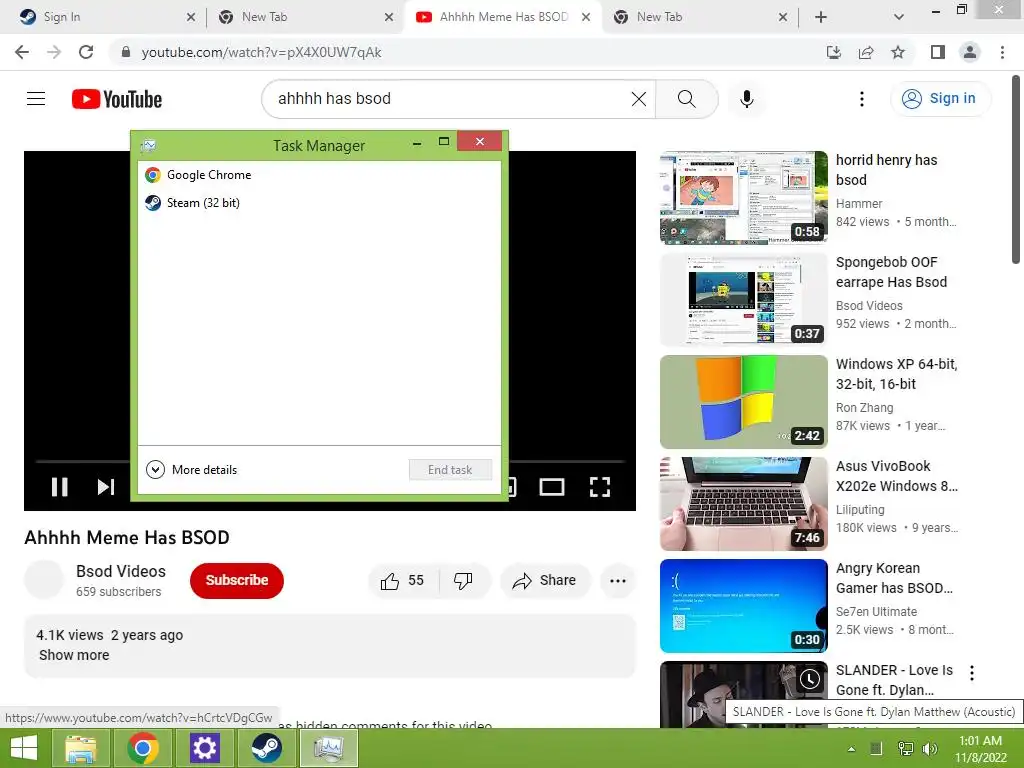
Task: Select Google Chrome in Task Manager
Action: tap(319, 174)
